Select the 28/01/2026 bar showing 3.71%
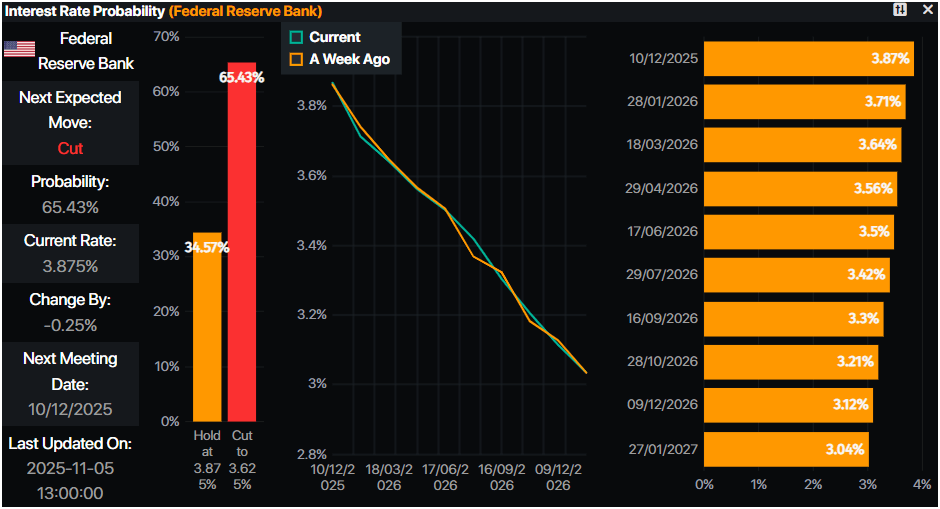Screen dimensions: 940x509 coord(805,102)
